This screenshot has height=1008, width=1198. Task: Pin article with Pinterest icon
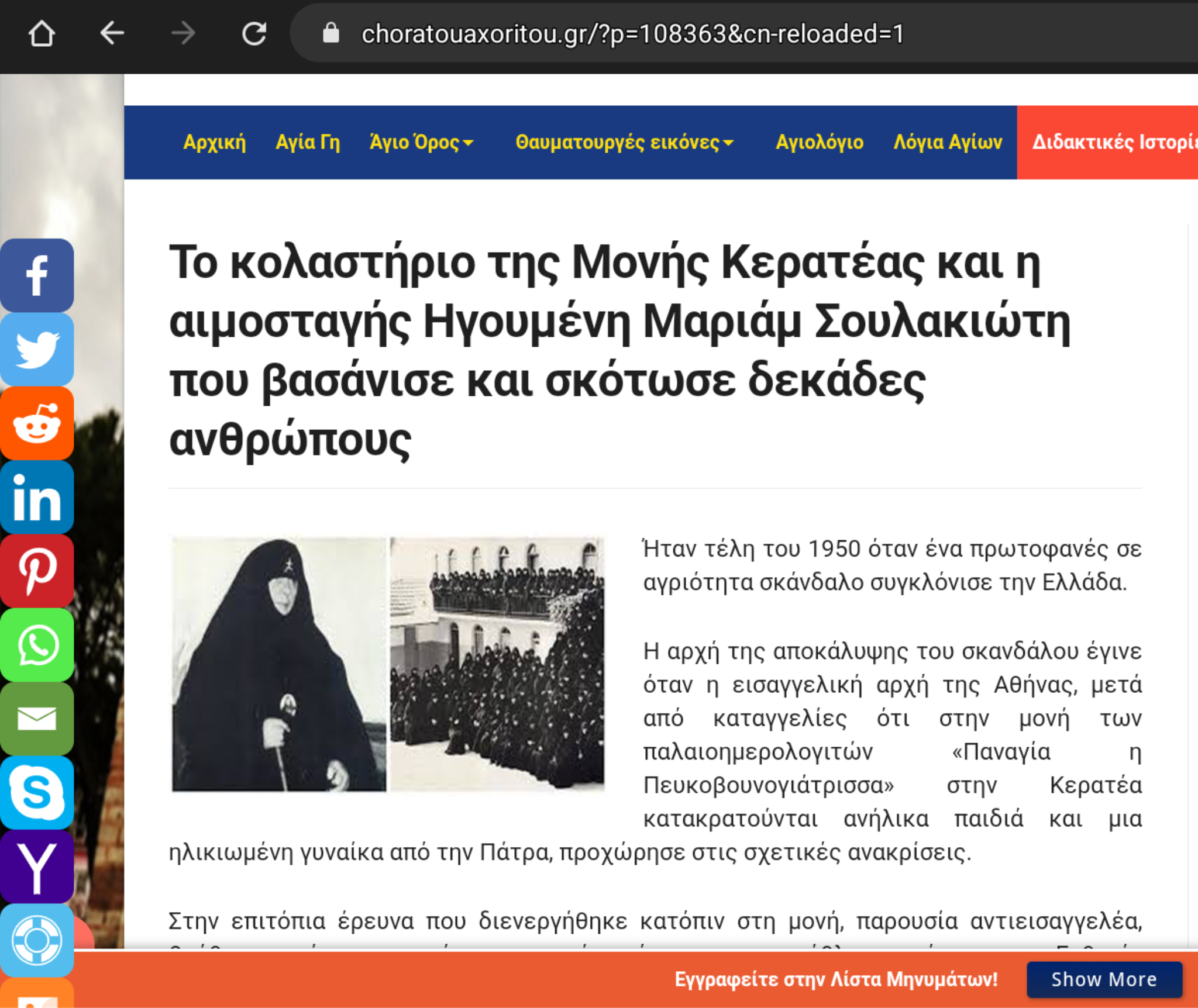37,571
